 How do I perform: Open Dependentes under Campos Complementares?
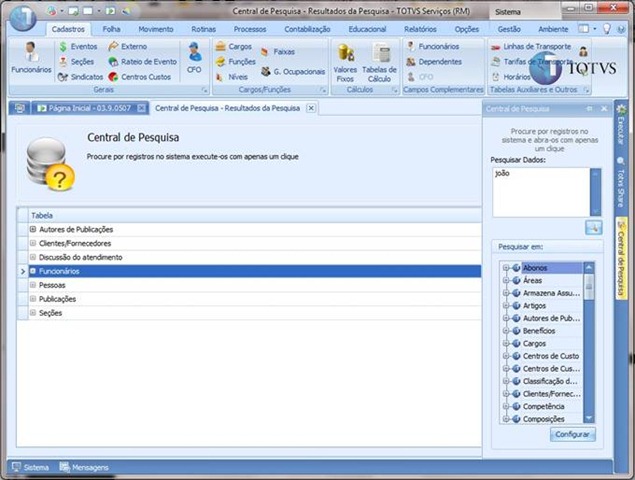[434, 62]
